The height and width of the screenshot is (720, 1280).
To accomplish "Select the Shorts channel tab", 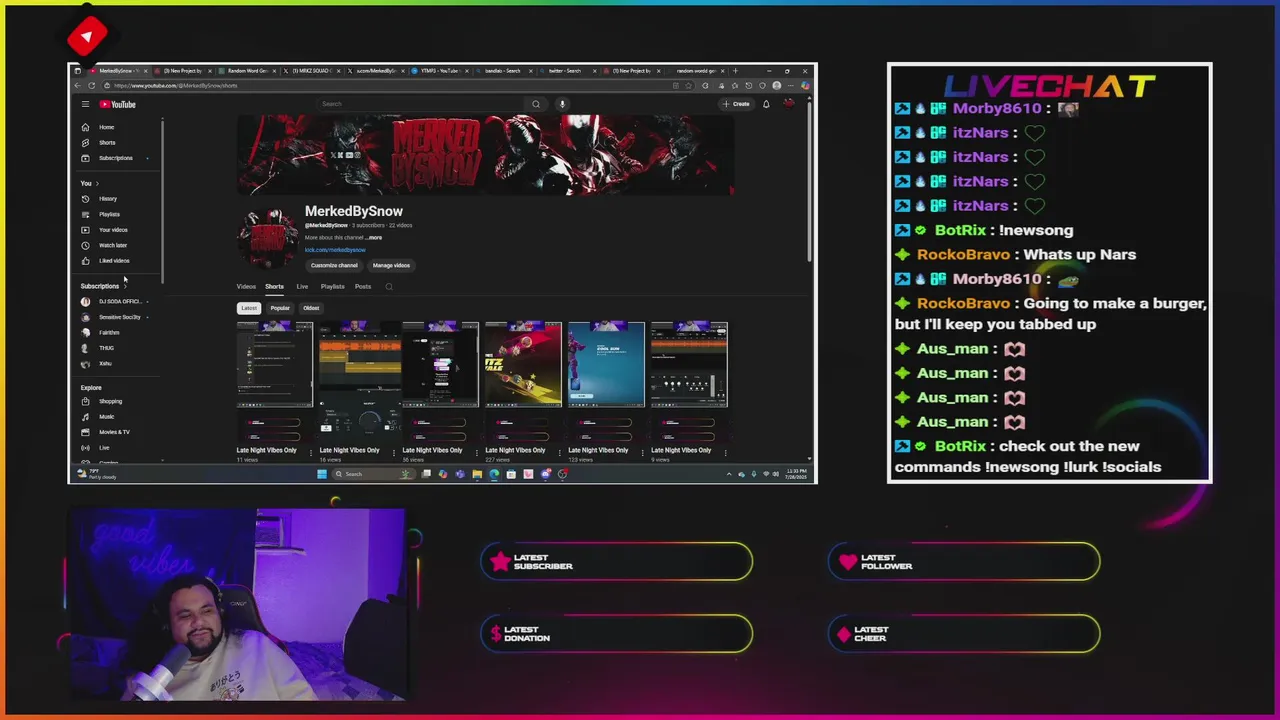I will tap(274, 287).
